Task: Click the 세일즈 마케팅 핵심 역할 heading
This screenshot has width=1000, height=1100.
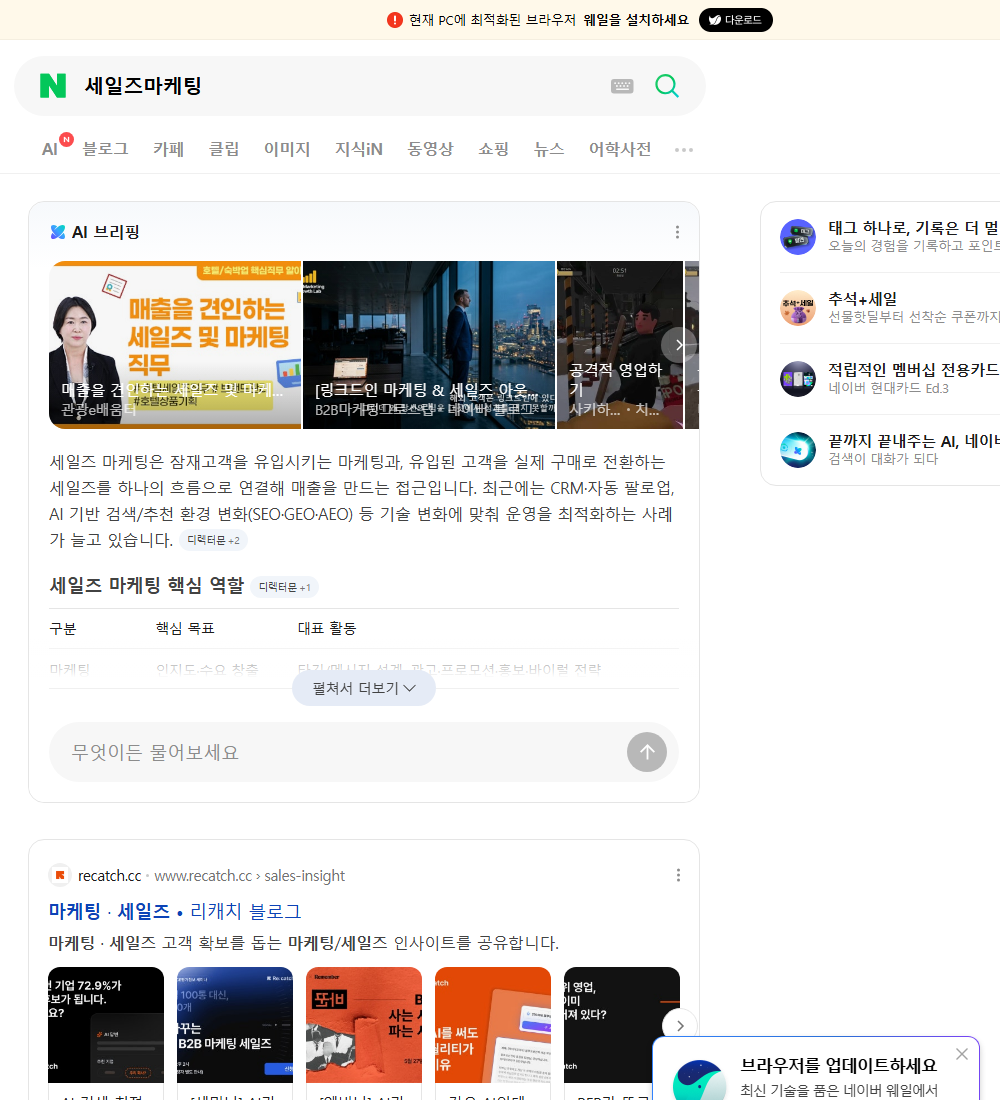Action: point(147,585)
